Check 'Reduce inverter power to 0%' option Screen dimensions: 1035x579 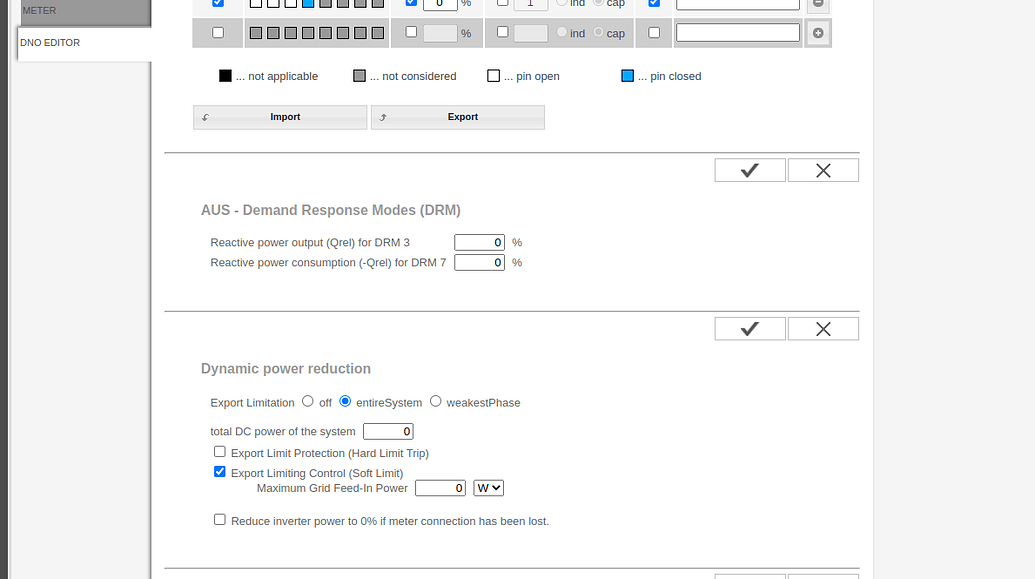click(x=219, y=519)
